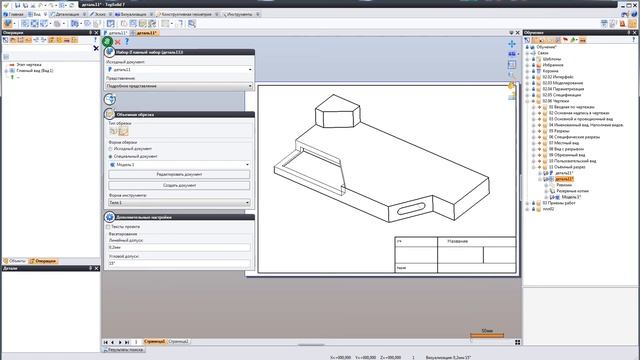Select the Избранное item in the tree
The image size is (640, 360).
pos(553,65)
